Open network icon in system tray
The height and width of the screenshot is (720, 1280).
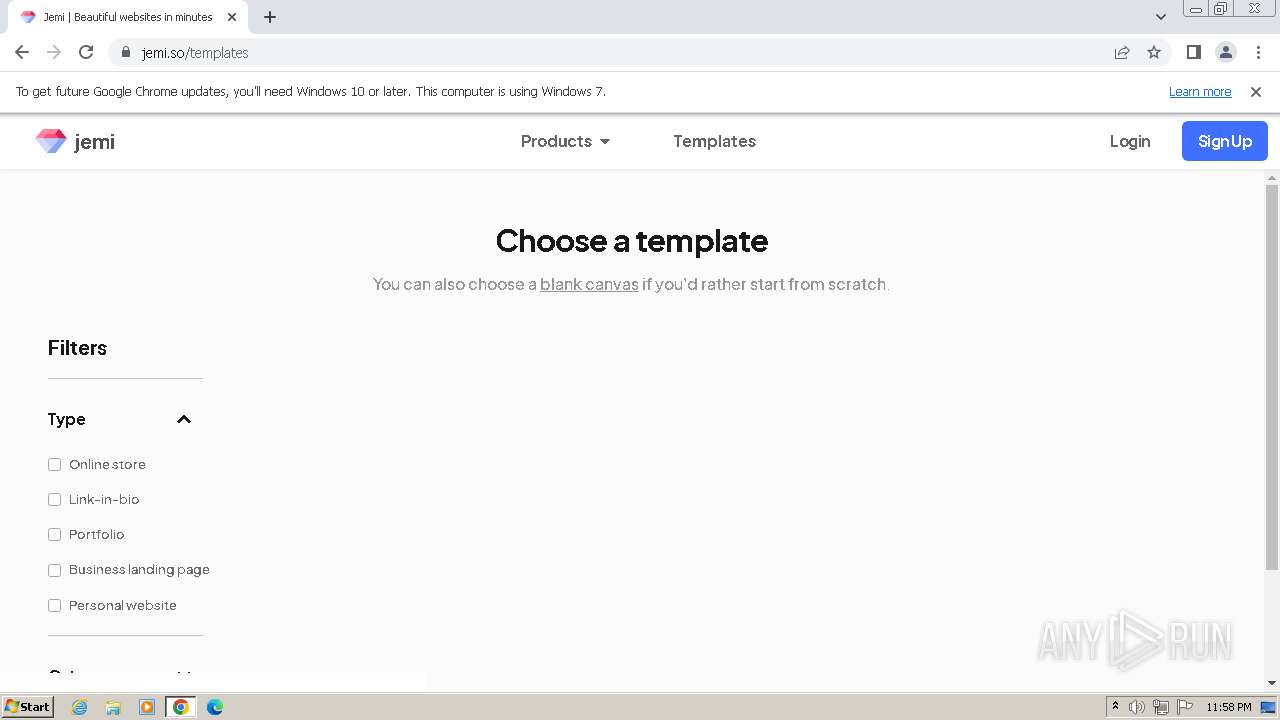coord(1161,707)
